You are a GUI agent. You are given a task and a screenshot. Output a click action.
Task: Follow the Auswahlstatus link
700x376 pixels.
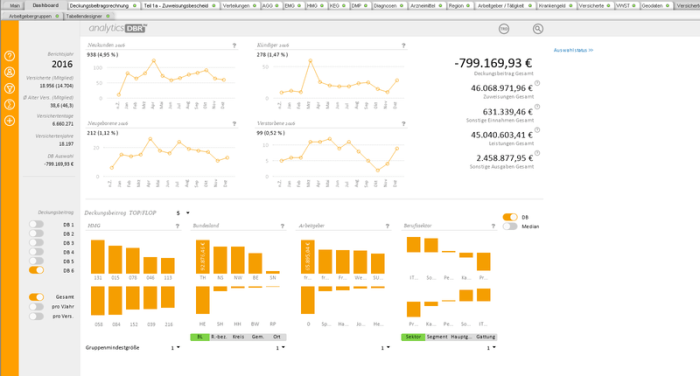coord(573,50)
